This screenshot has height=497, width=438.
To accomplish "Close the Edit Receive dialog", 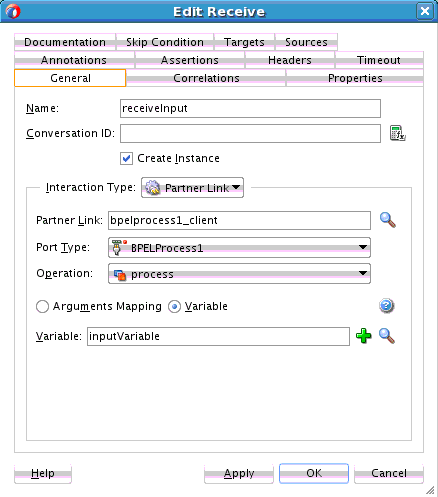I will tap(425, 11).
